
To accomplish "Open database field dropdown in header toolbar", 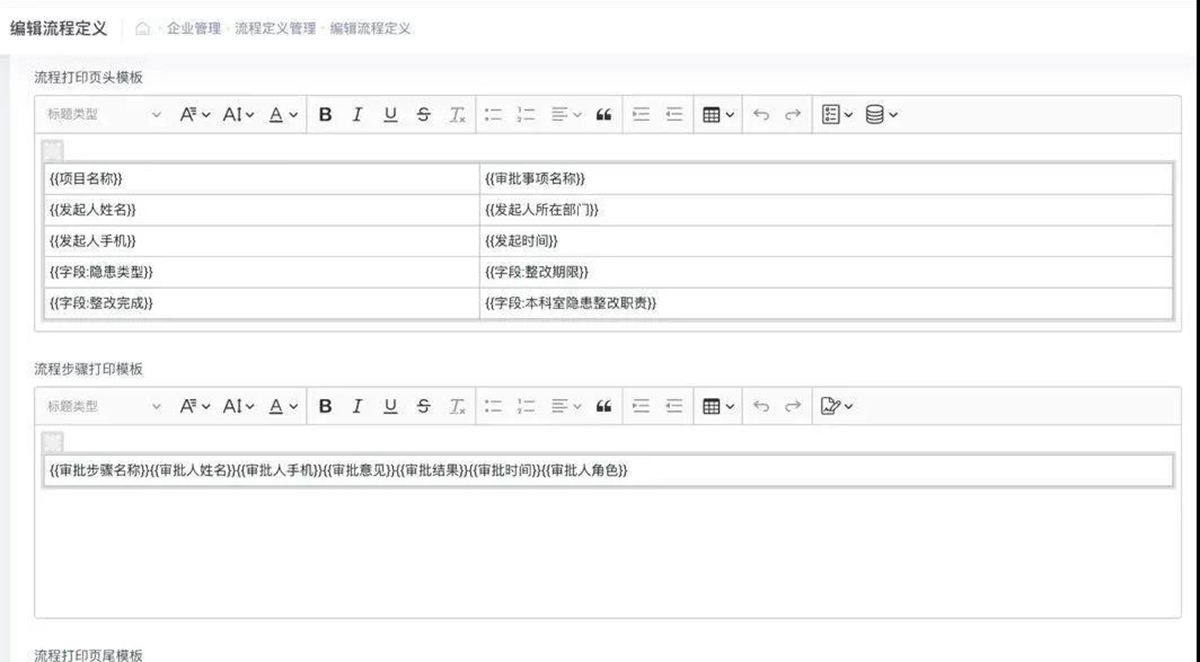I will (x=881, y=115).
